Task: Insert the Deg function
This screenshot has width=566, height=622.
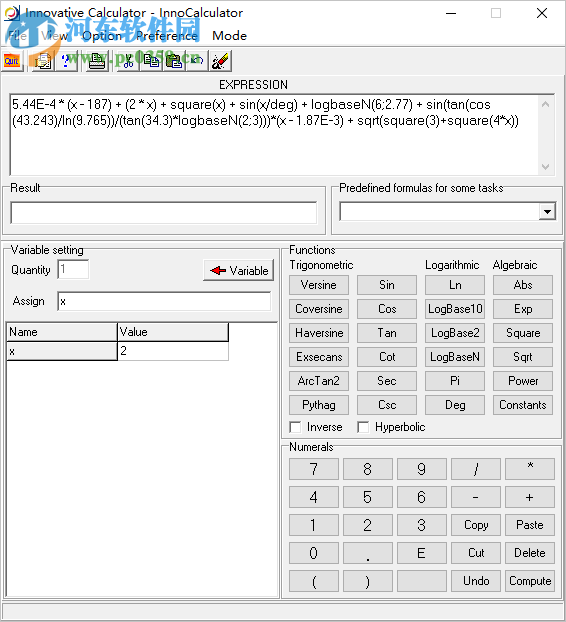Action: (x=455, y=405)
